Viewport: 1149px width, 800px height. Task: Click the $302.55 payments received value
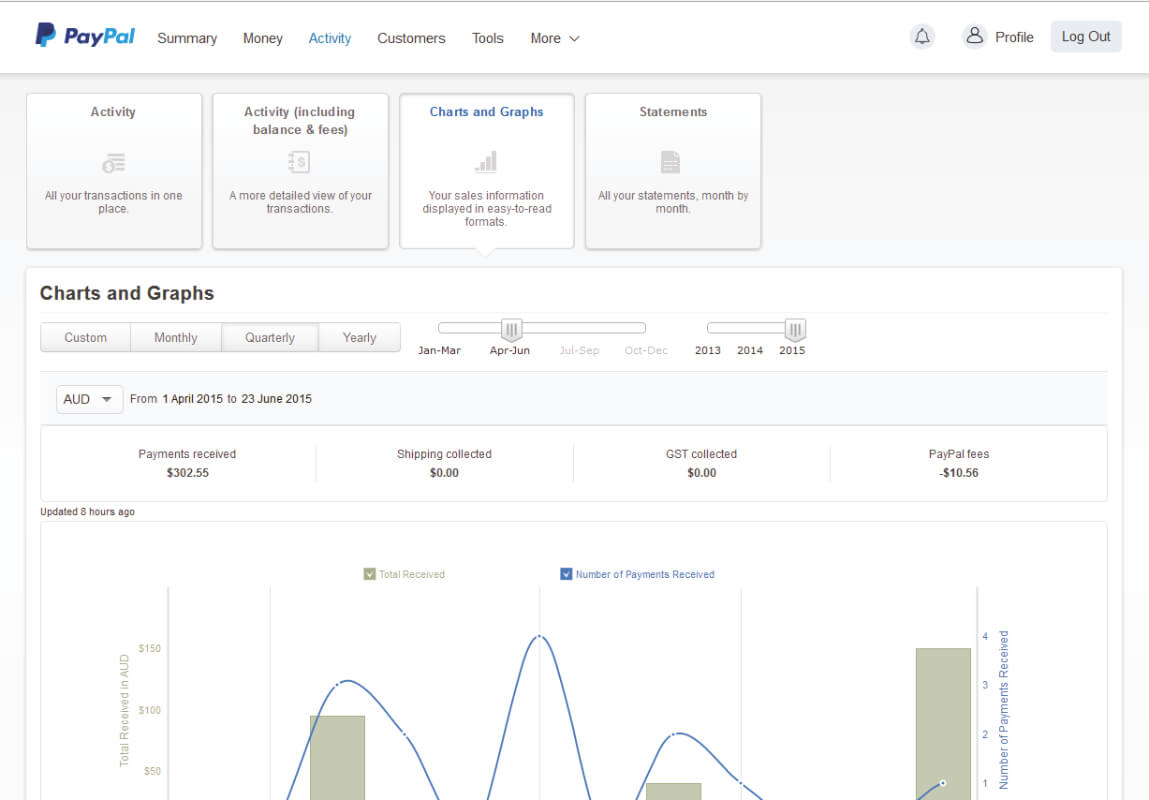[188, 473]
